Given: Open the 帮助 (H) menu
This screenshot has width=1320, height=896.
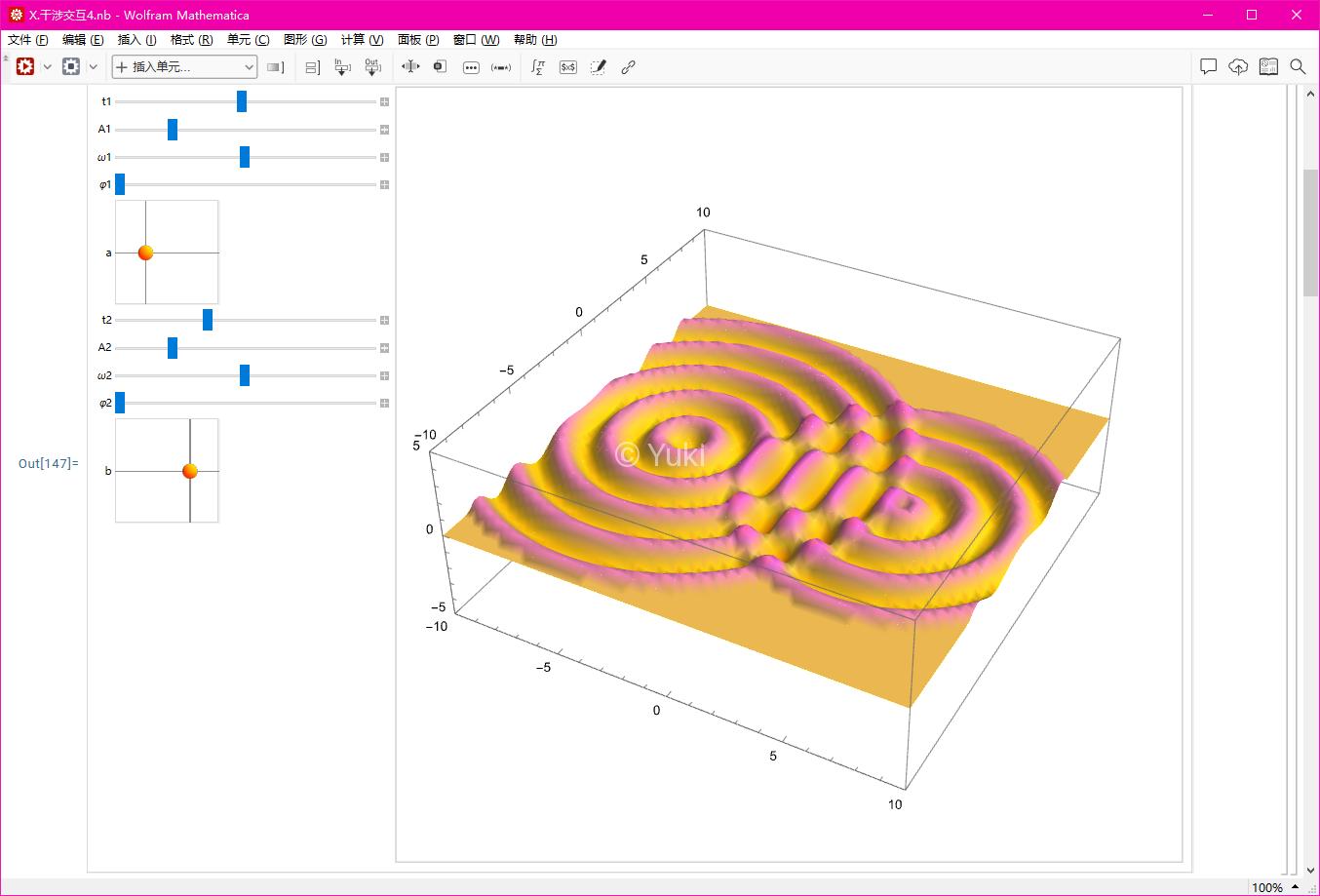Looking at the screenshot, I should 535,40.
